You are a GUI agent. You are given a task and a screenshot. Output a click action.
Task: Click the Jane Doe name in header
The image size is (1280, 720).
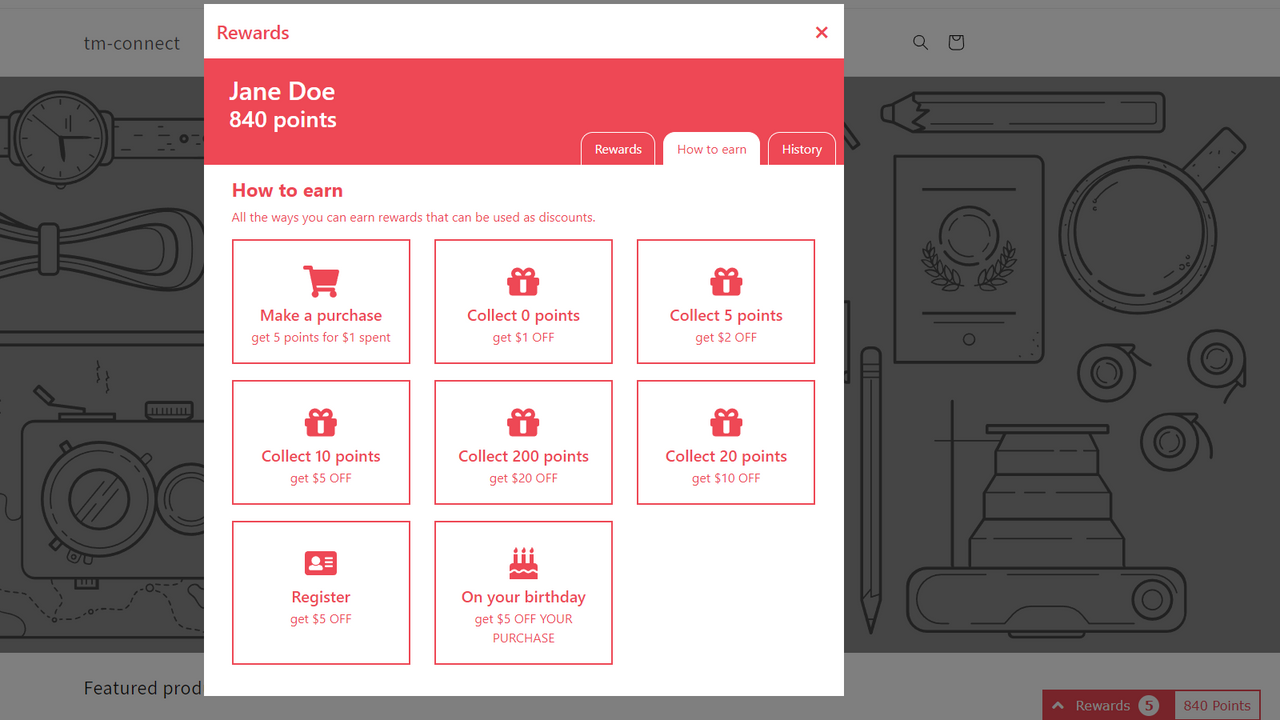coord(282,91)
